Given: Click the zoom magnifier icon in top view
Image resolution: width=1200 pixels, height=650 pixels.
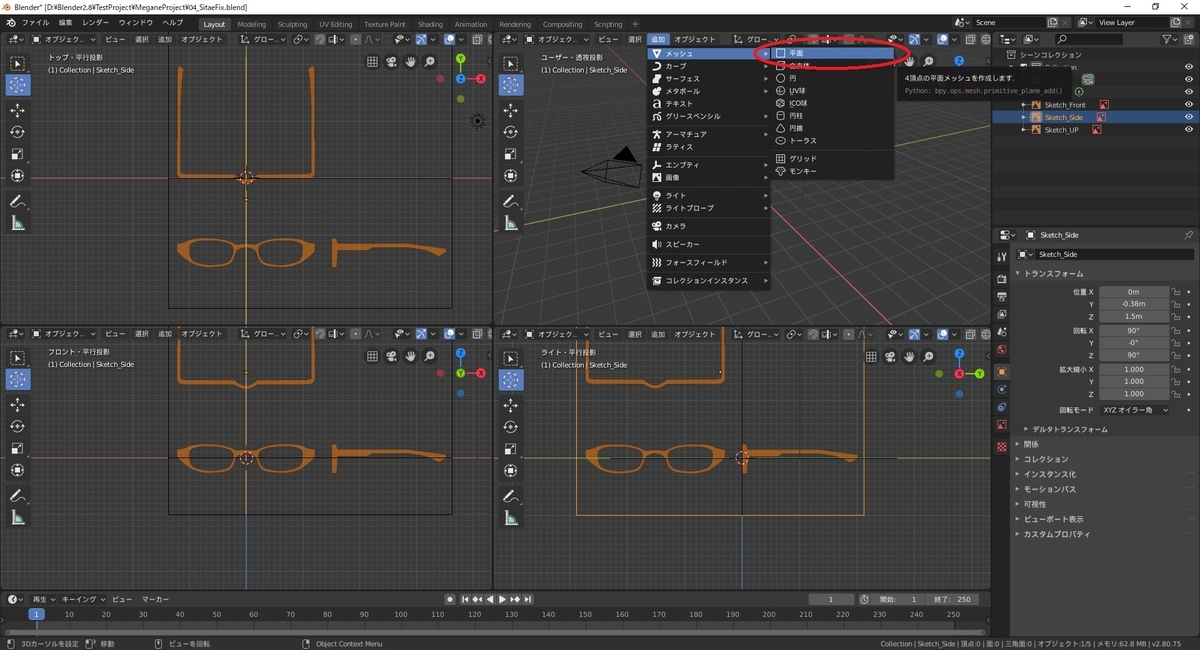Looking at the screenshot, I should 430,61.
